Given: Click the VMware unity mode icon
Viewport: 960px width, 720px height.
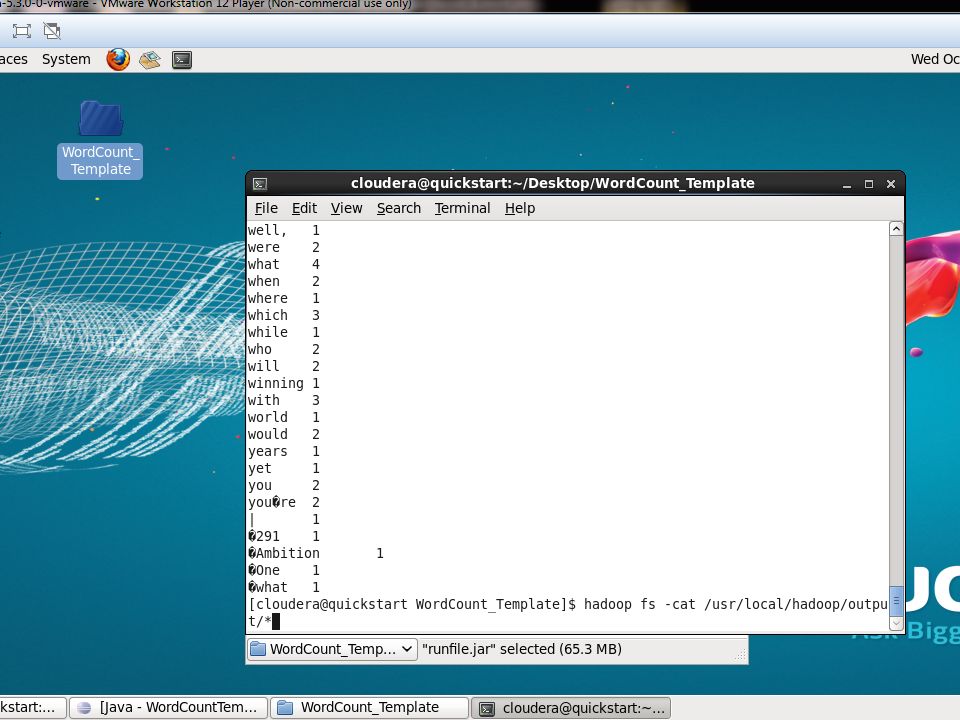Looking at the screenshot, I should pos(52,31).
